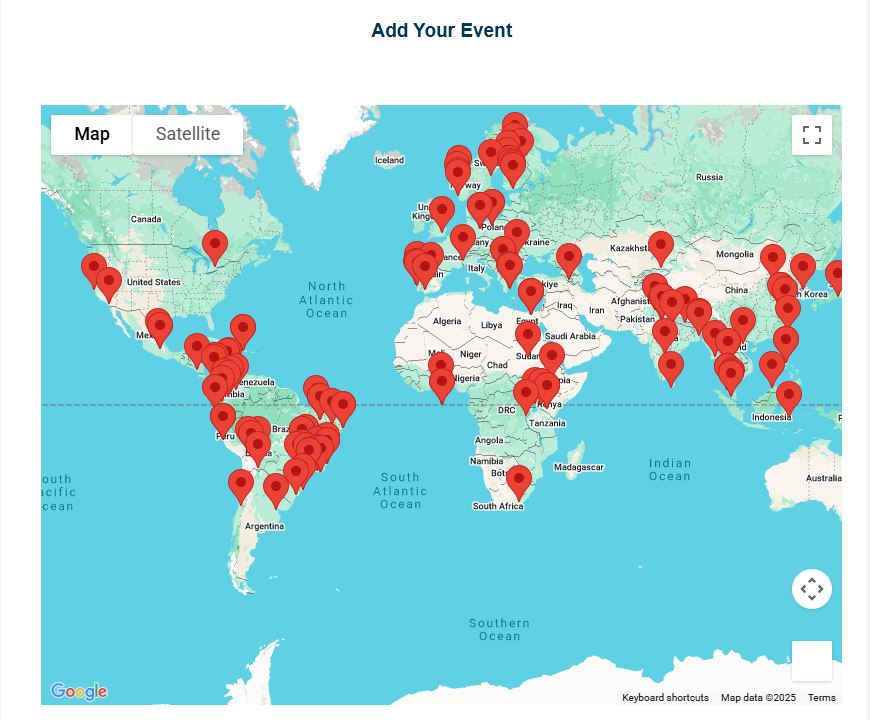Select the pin right of the Mongolia label
The image size is (870, 720).
pos(773,261)
